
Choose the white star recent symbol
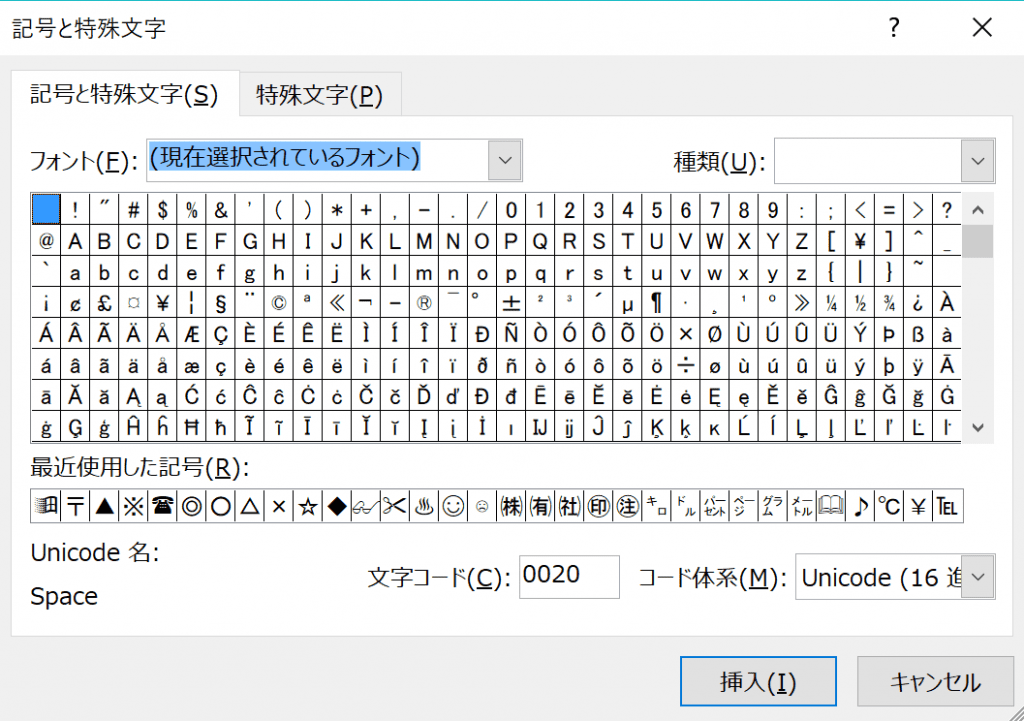(x=308, y=507)
